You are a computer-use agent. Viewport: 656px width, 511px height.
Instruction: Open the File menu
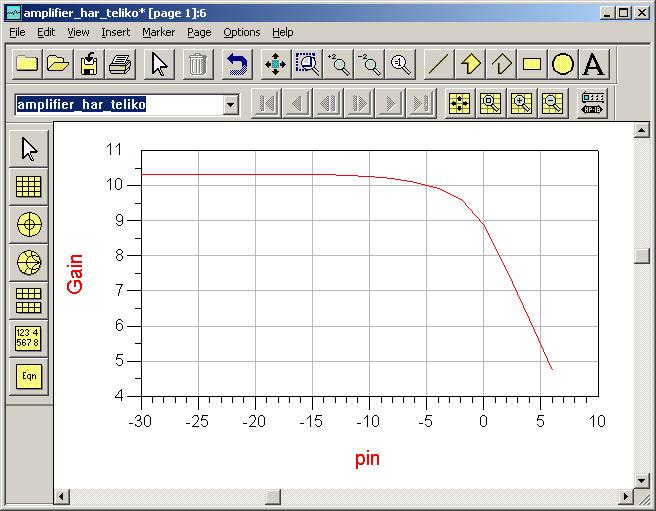click(x=17, y=32)
